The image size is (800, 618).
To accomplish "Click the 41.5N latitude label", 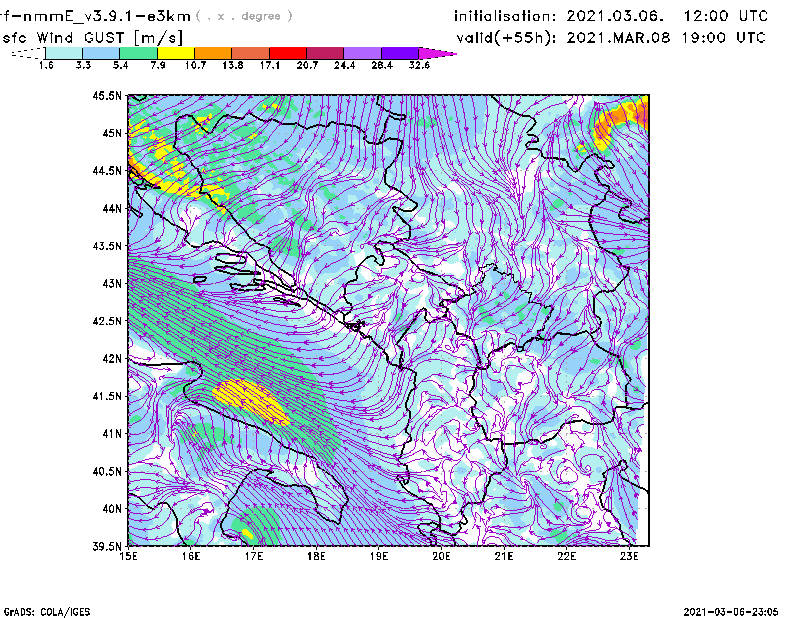I will [x=107, y=396].
